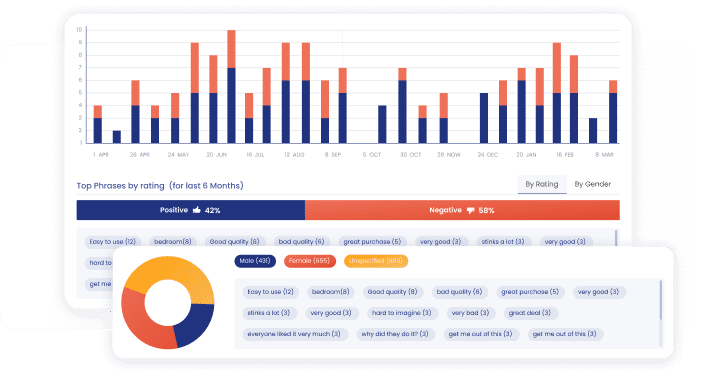Click the tallest bar above 20 JUN
This screenshot has height=376, width=714.
pyautogui.click(x=231, y=86)
